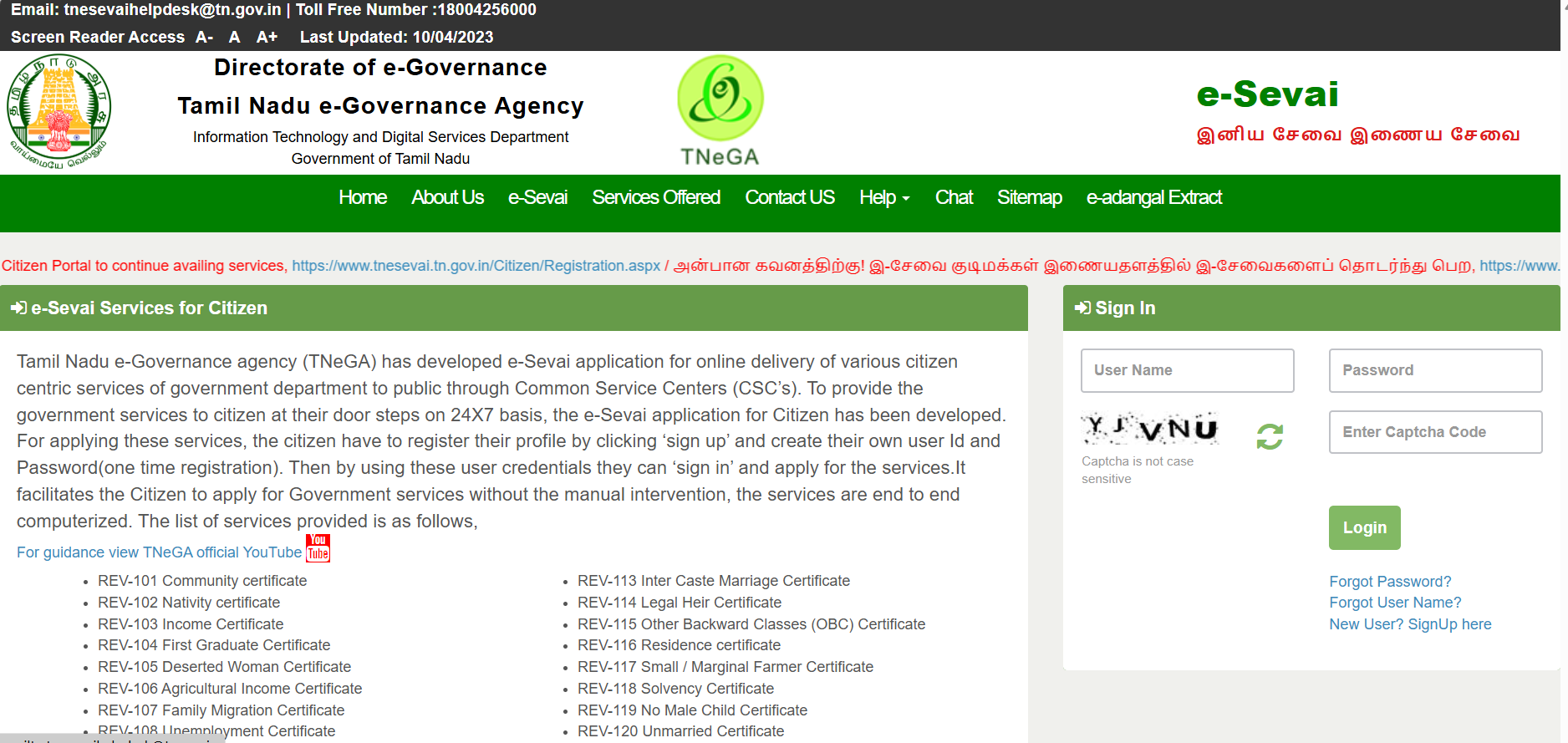This screenshot has height=743, width=1568.
Task: Reset font size with A button
Action: coord(234,37)
